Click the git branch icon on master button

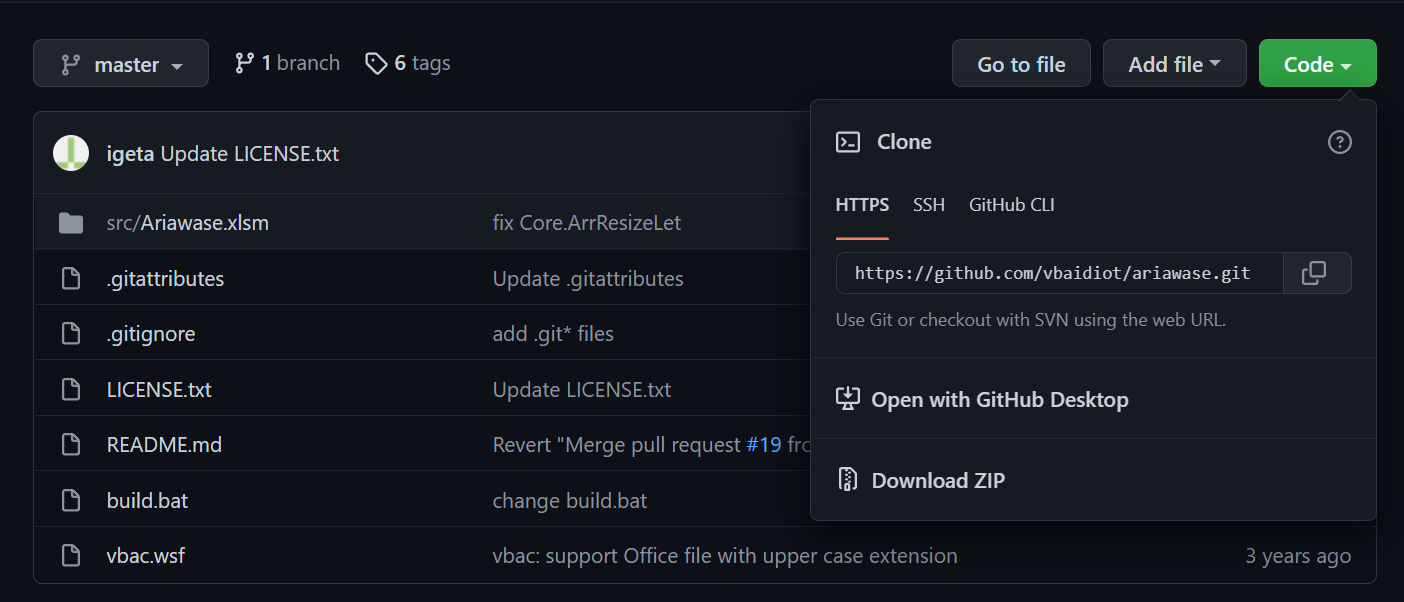(x=70, y=64)
